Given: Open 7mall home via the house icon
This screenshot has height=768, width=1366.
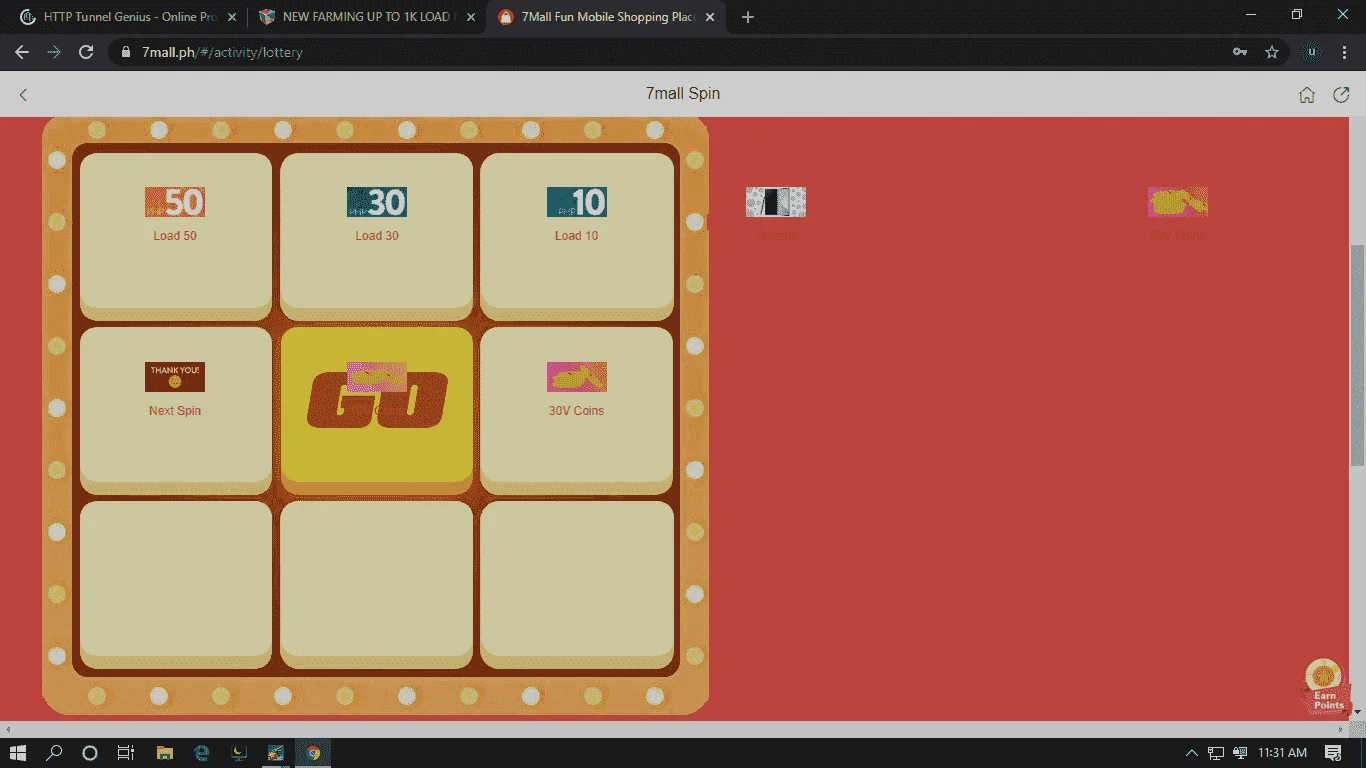Looking at the screenshot, I should tap(1307, 95).
